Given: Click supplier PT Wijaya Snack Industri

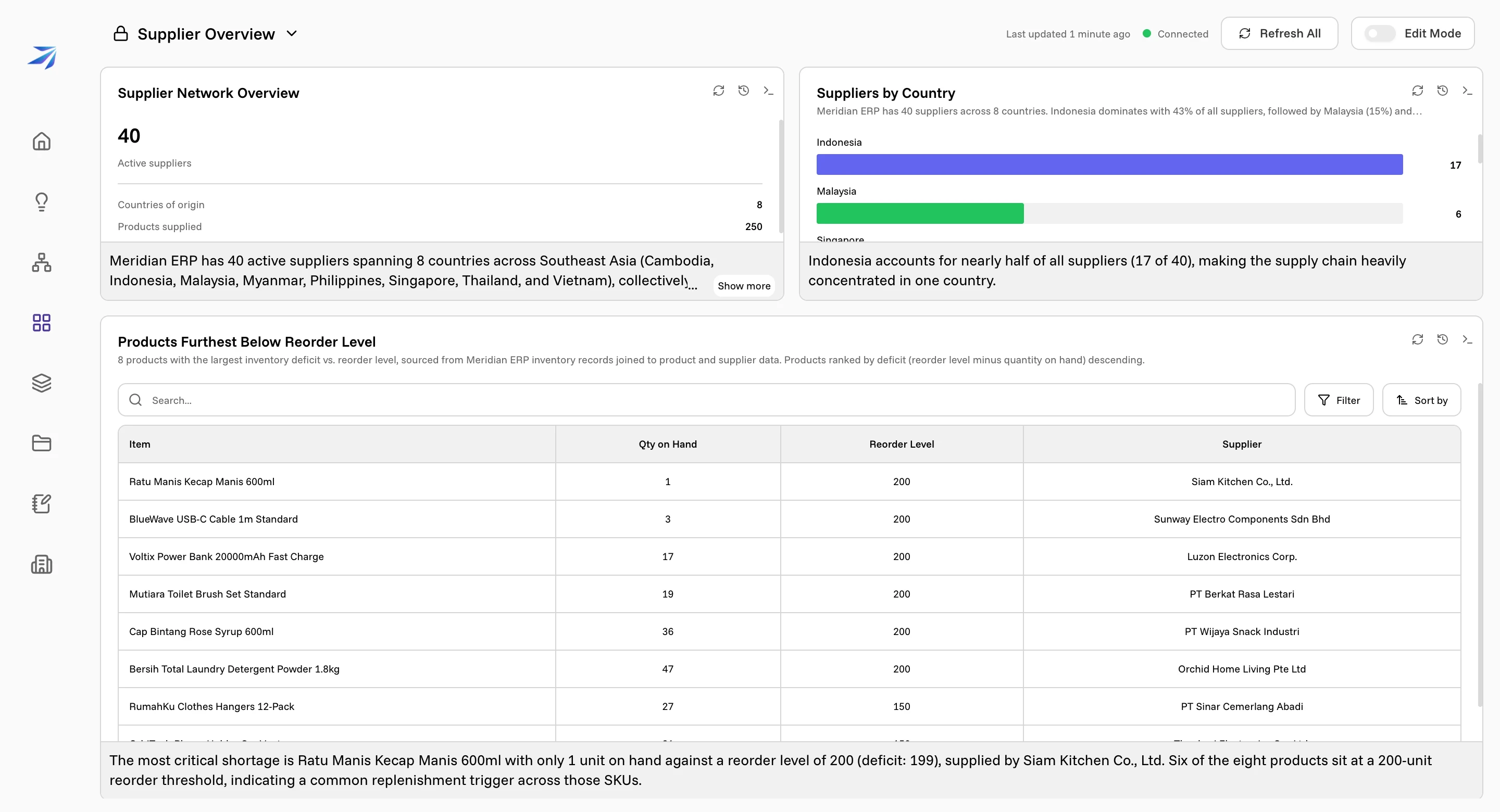Looking at the screenshot, I should 1242,631.
